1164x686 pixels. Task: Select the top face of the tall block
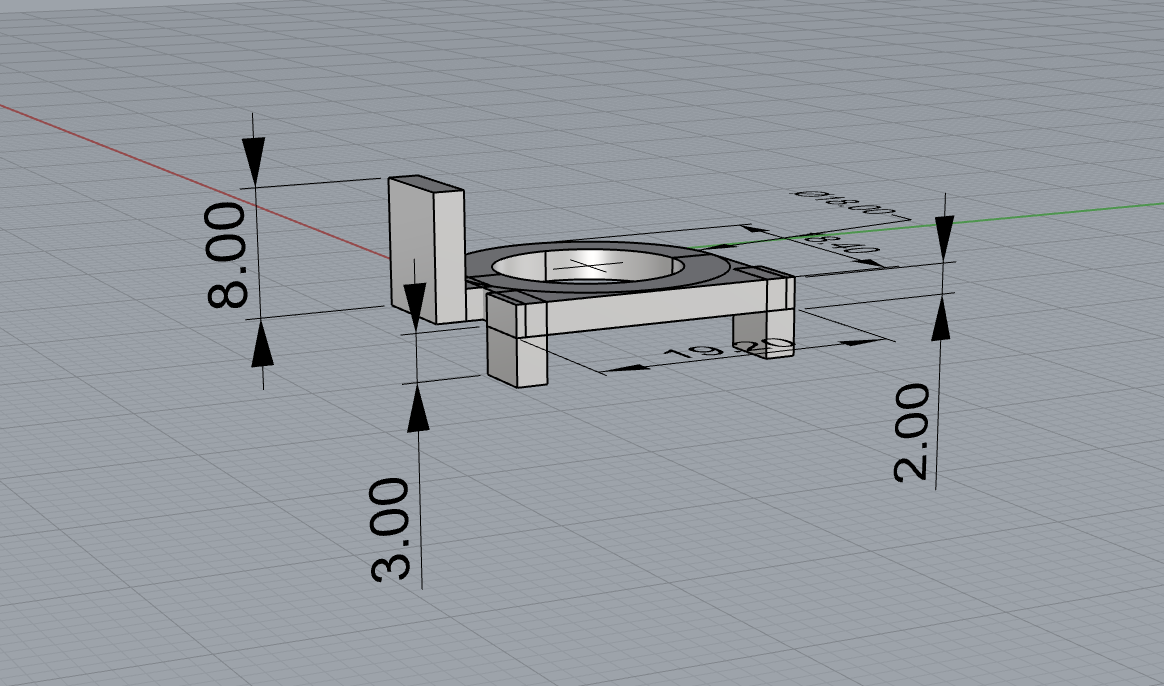coord(427,183)
